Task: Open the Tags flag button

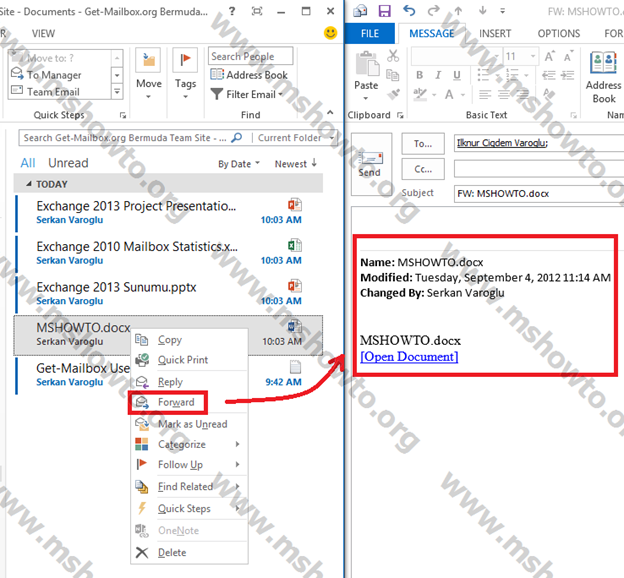Action: point(185,60)
